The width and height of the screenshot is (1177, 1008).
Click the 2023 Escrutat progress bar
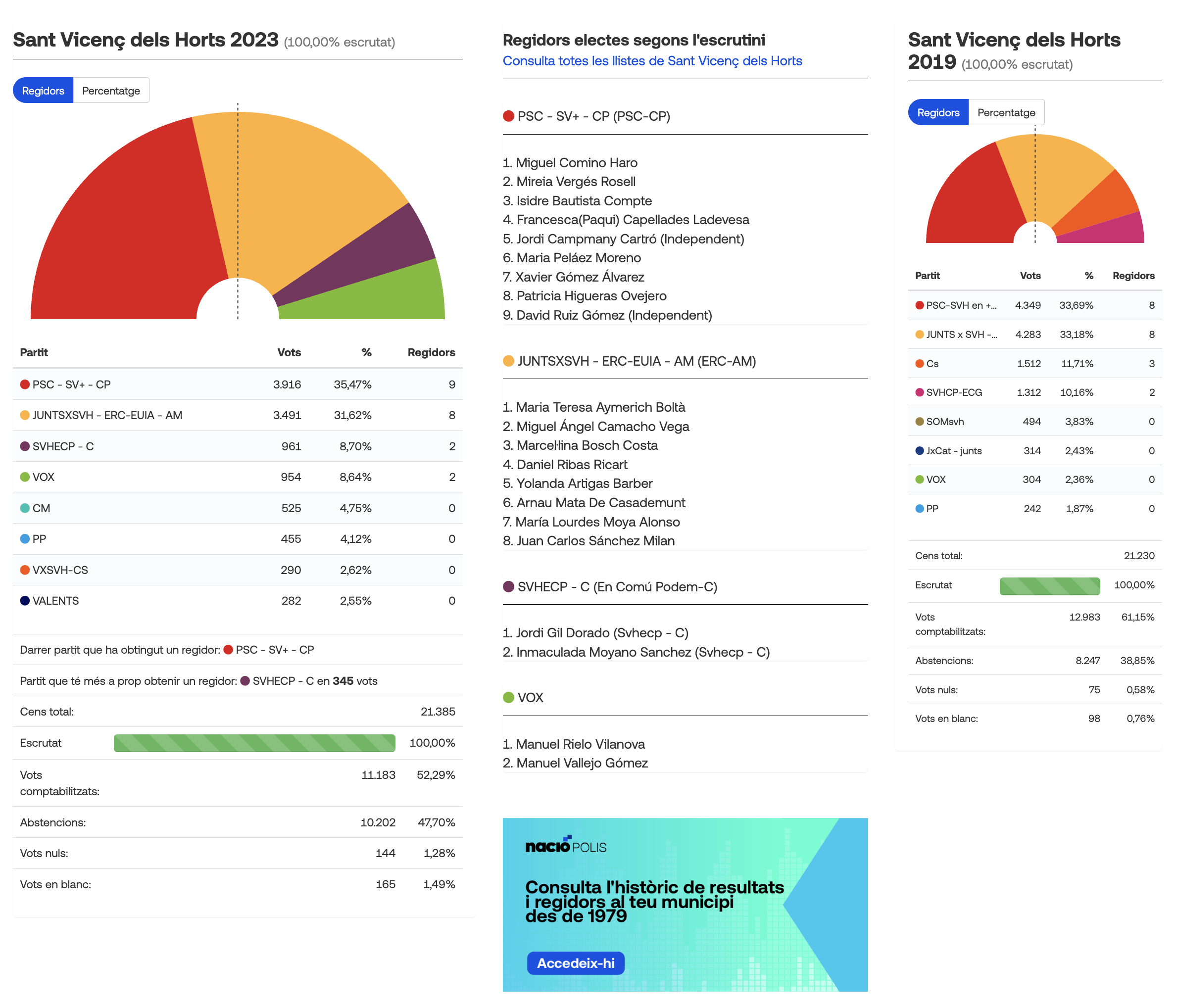tap(254, 743)
